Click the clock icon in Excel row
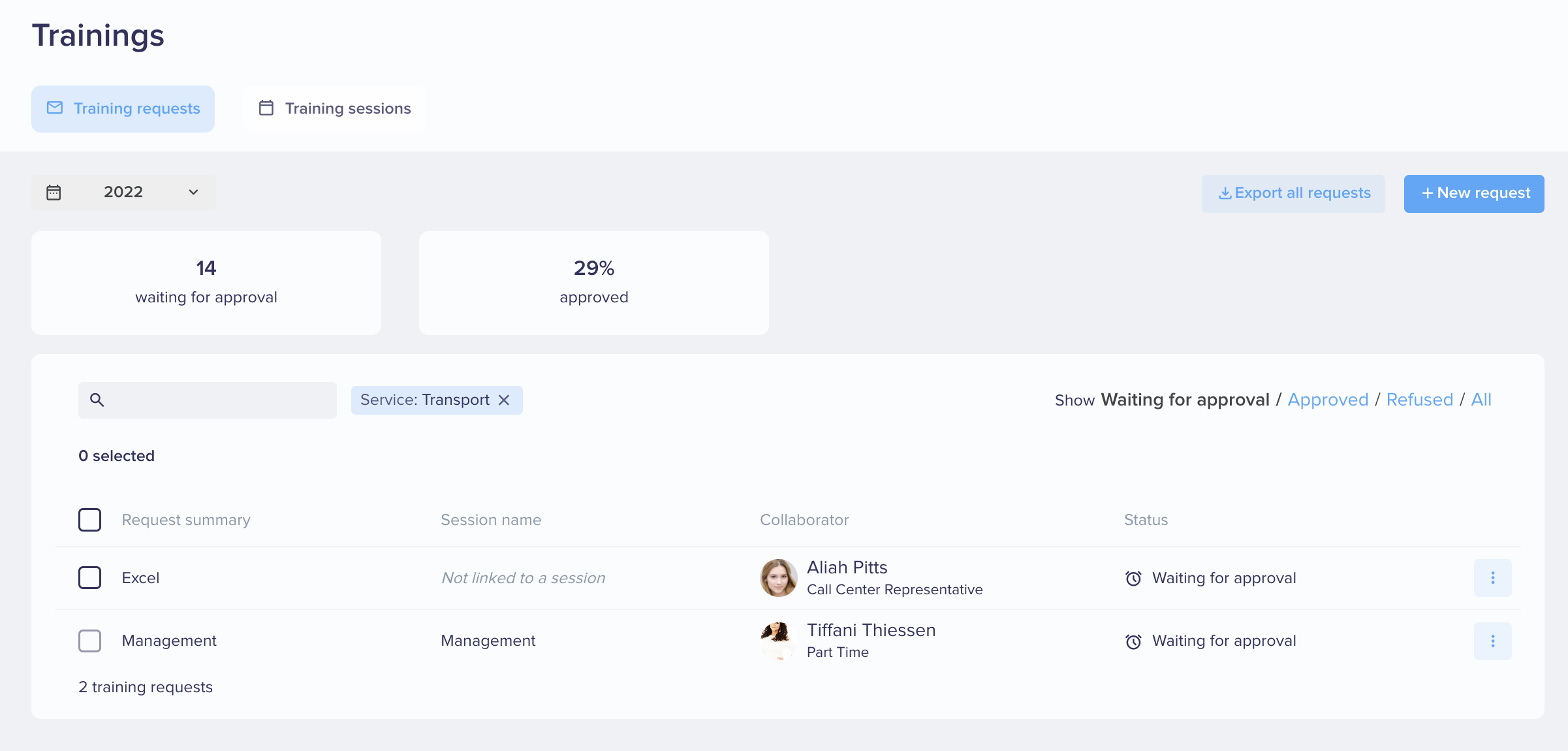 [1133, 579]
